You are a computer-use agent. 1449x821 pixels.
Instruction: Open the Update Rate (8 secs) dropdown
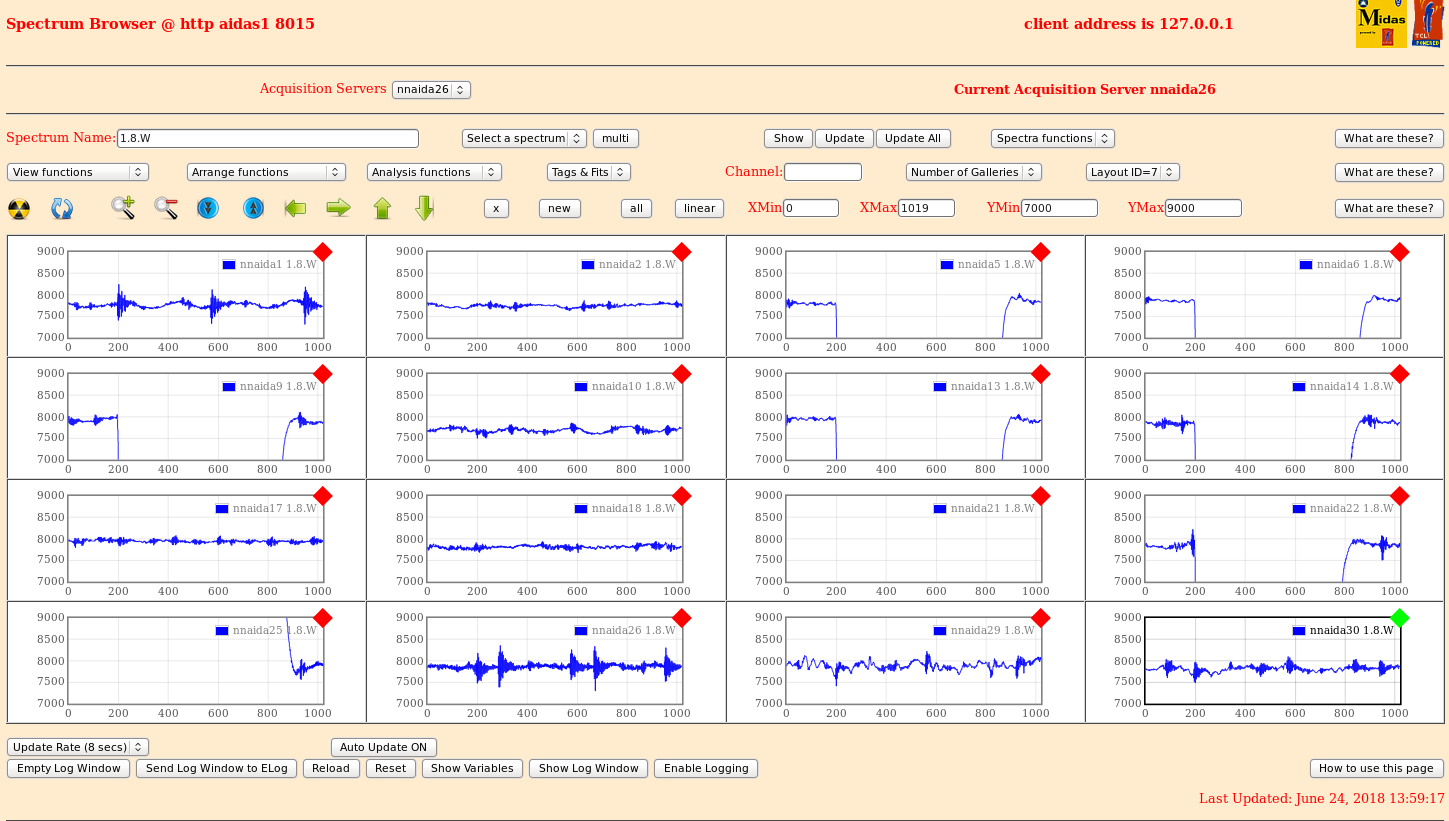[78, 747]
